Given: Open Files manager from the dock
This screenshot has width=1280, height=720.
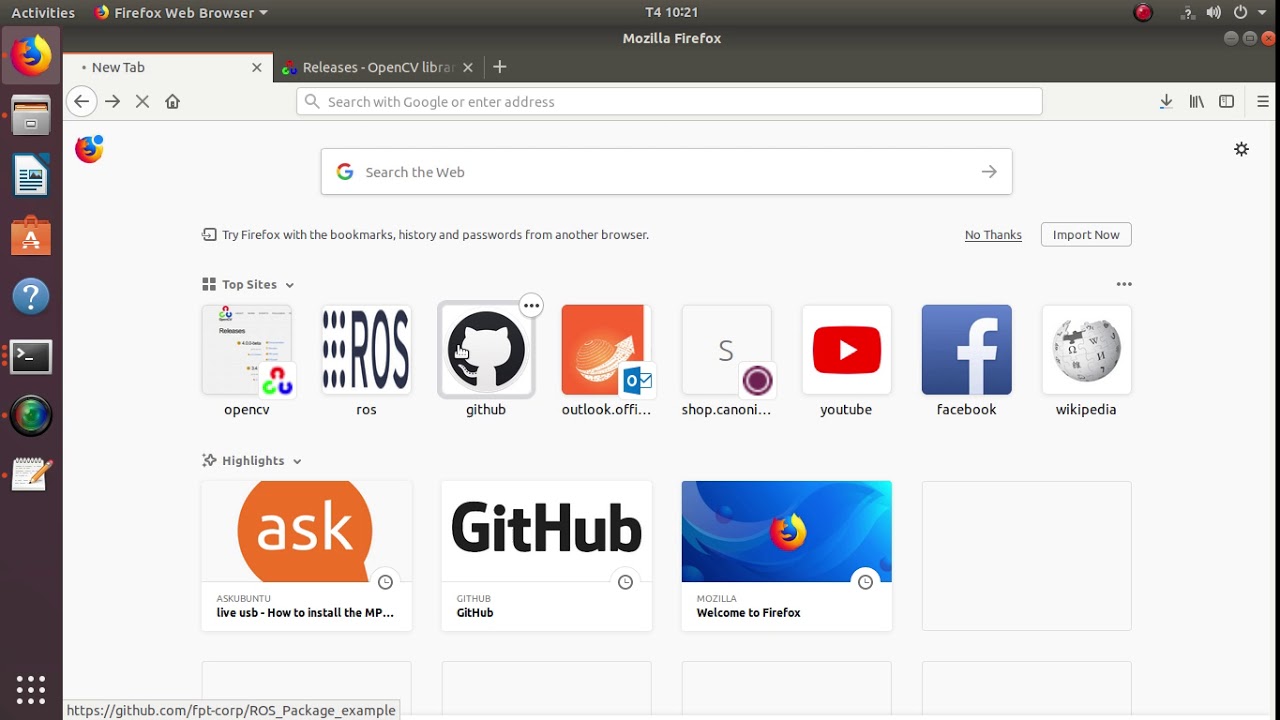Looking at the screenshot, I should (x=31, y=116).
